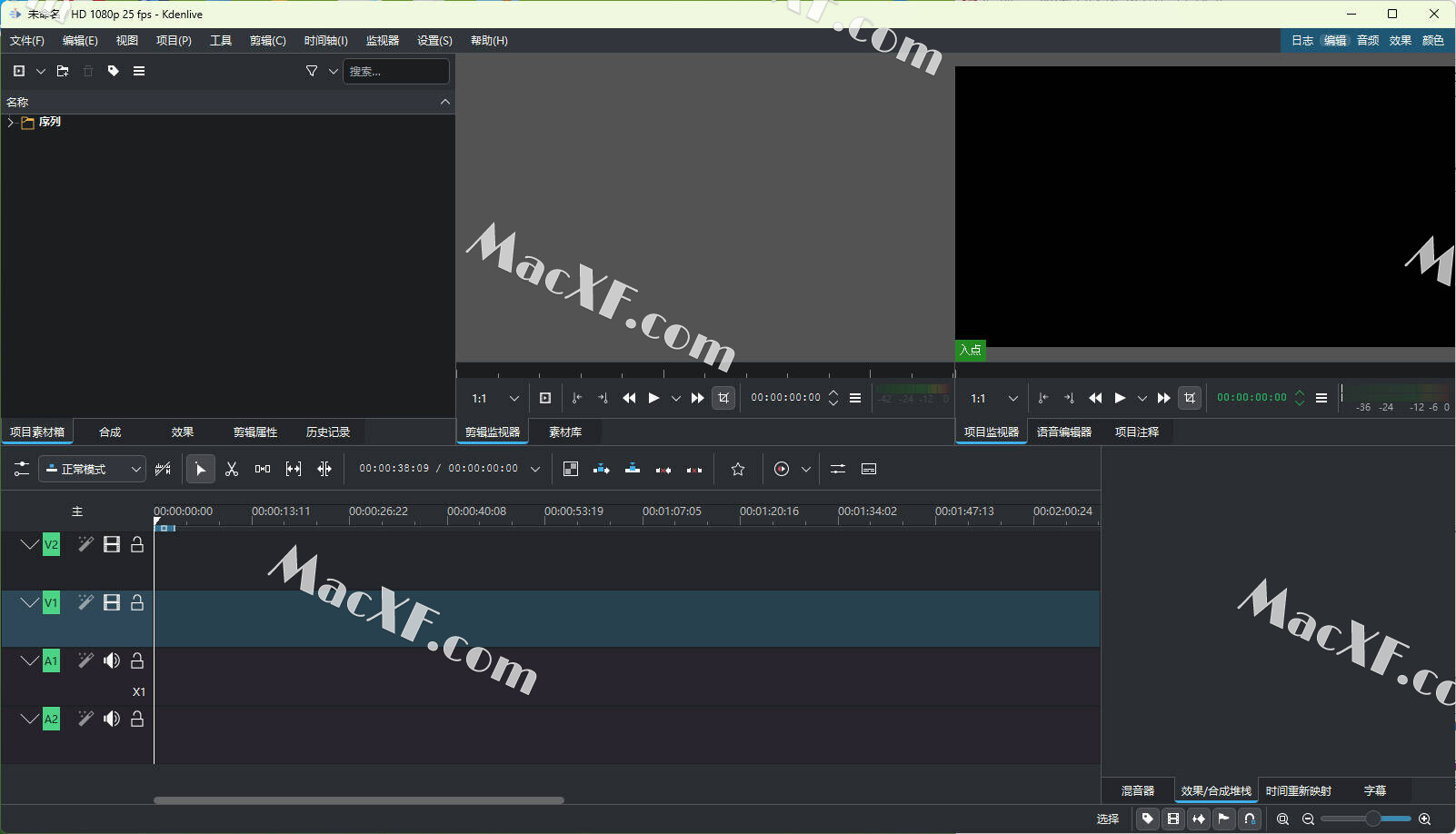1456x834 pixels.
Task: Lock track V1
Action: [x=137, y=602]
